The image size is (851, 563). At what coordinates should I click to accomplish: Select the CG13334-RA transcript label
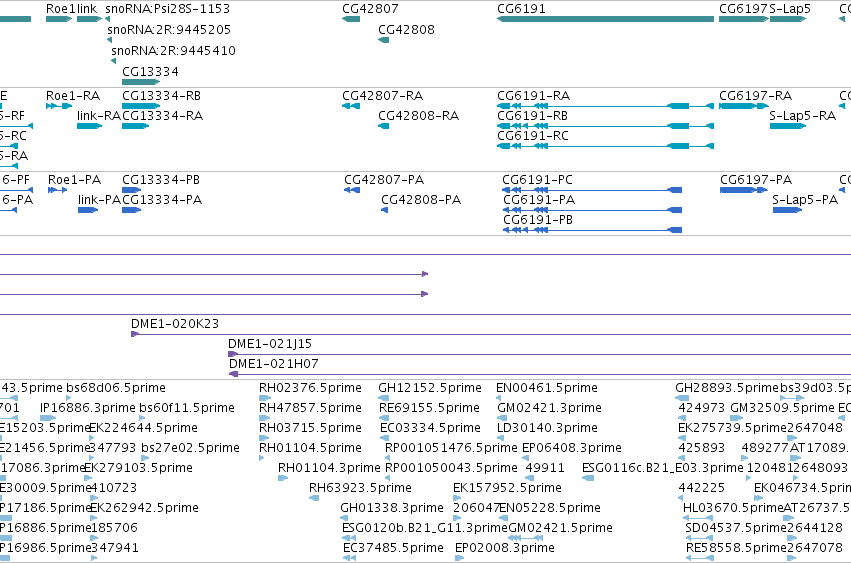162,116
